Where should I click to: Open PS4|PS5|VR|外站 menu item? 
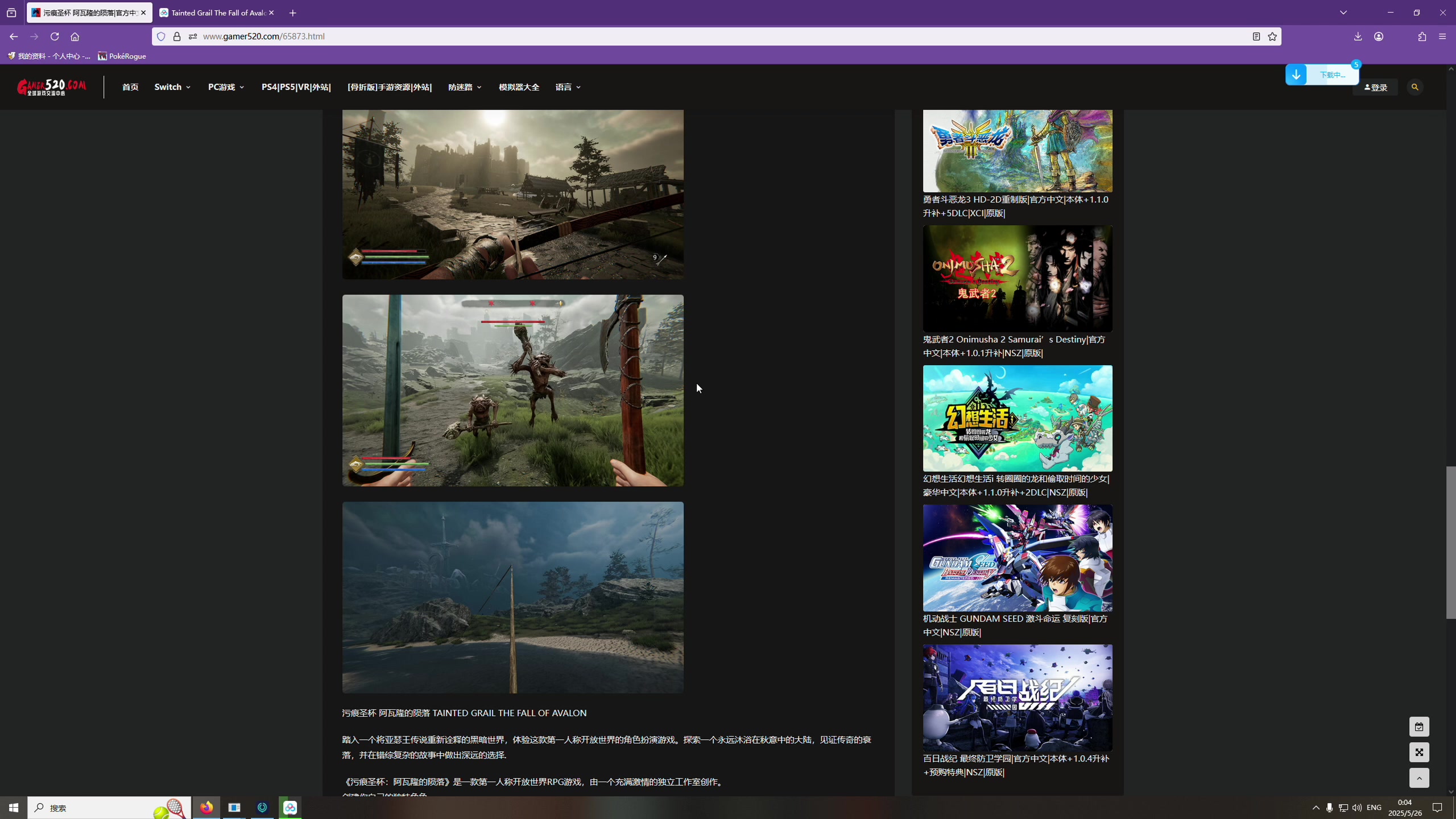[x=296, y=87]
